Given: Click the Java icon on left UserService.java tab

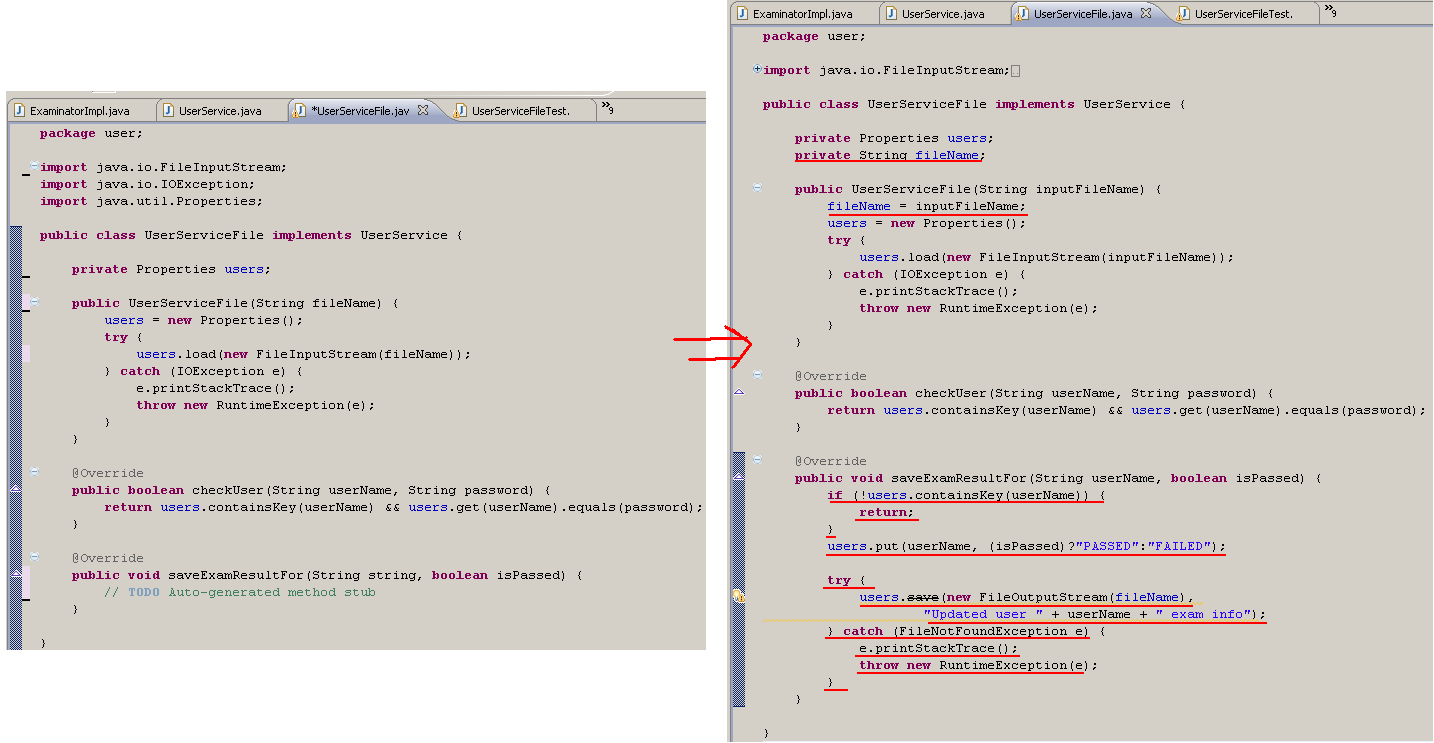Looking at the screenshot, I should [x=168, y=110].
